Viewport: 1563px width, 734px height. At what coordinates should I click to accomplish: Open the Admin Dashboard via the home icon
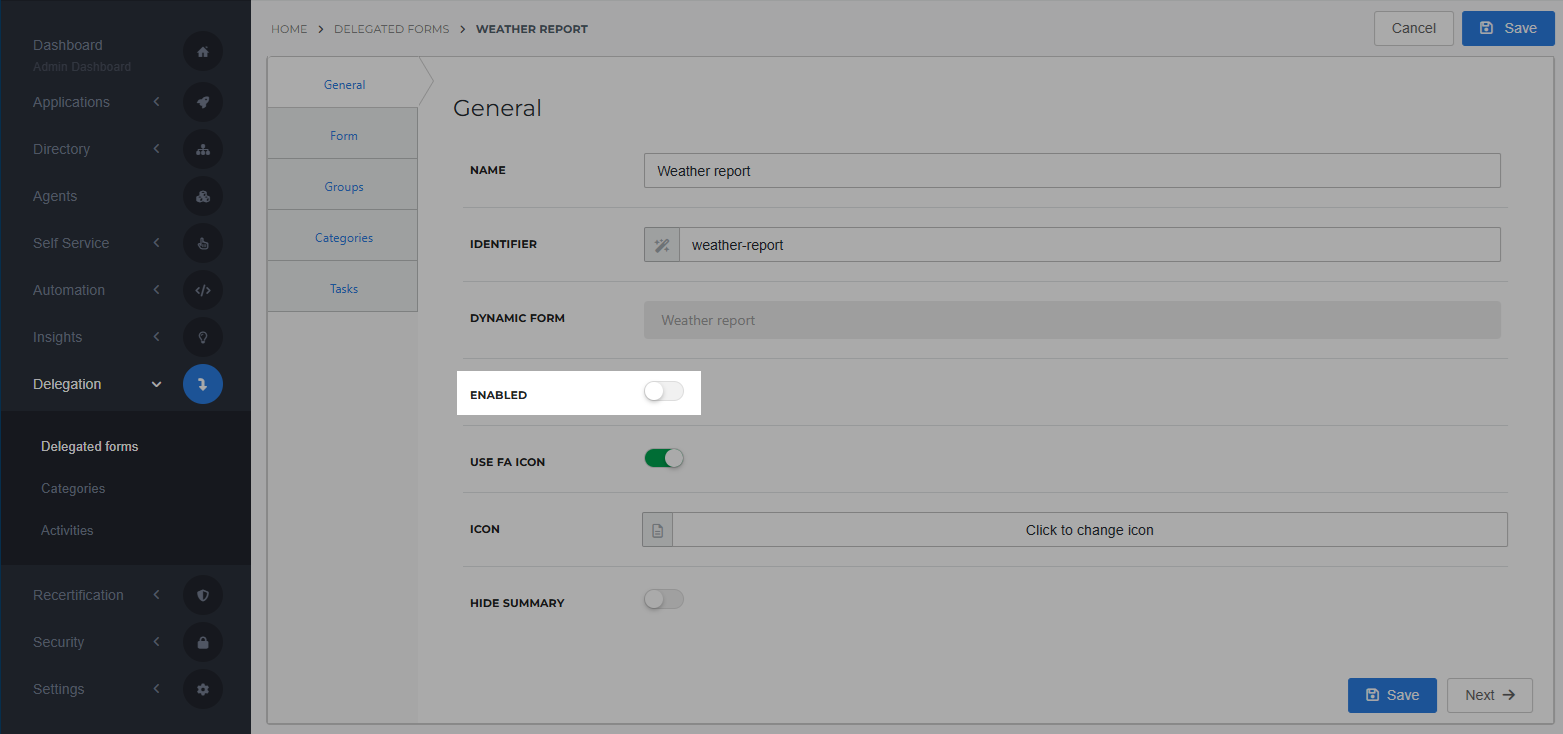[203, 51]
